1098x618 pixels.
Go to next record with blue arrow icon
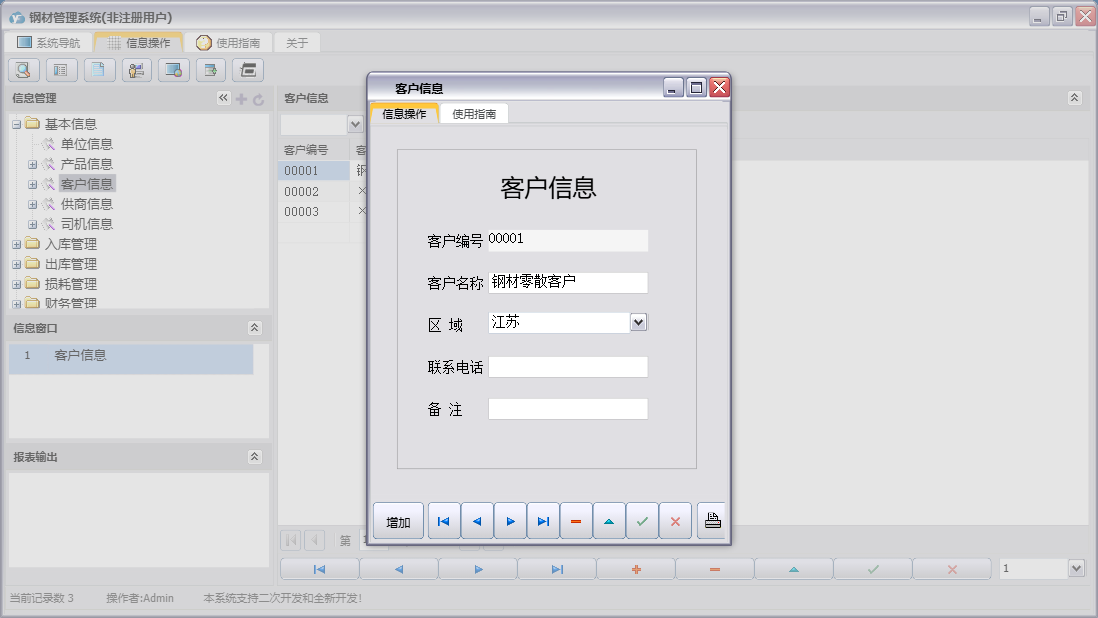(x=509, y=520)
